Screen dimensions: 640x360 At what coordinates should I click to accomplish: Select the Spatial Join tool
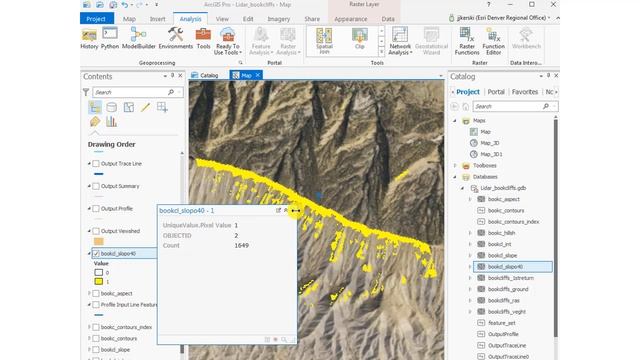tap(324, 41)
